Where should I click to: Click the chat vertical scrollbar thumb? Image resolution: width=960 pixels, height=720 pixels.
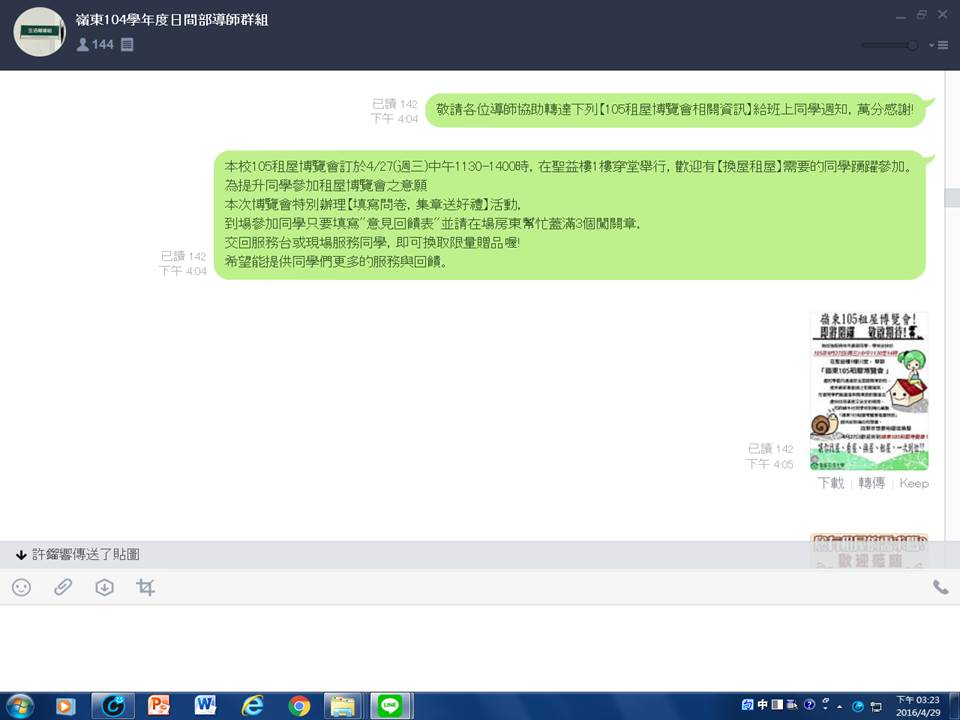(x=952, y=198)
